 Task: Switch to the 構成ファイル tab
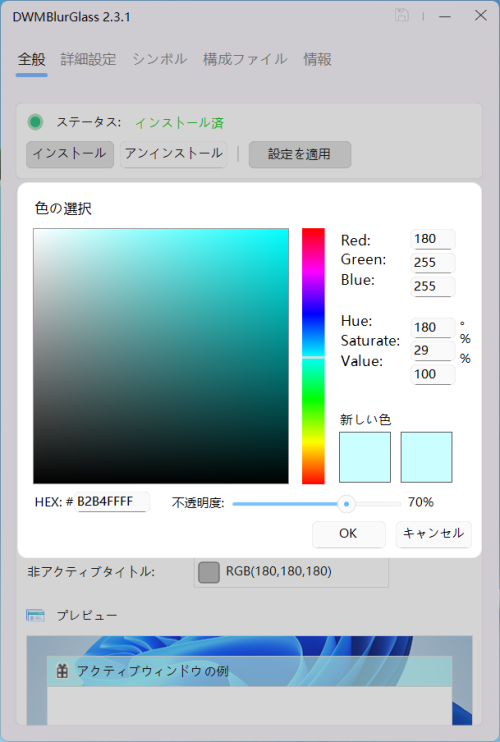(245, 60)
